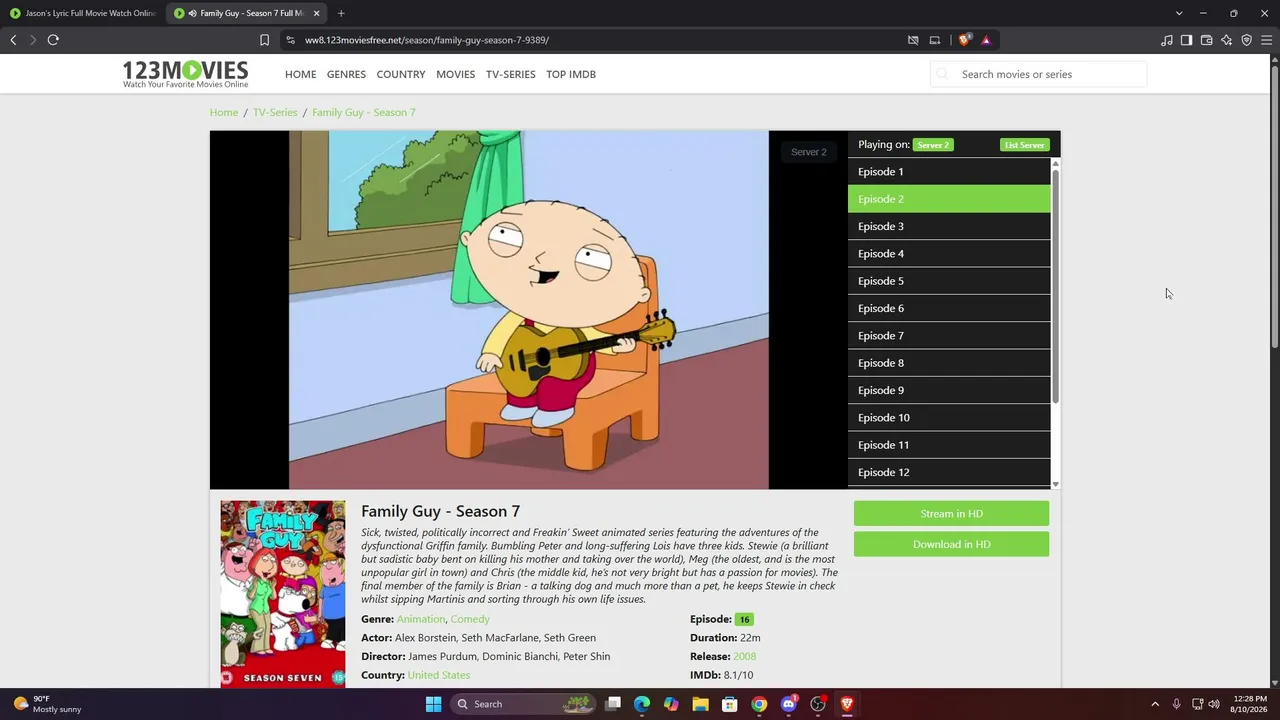
Task: Open Brave VPN shield icon
Action: 1246,40
